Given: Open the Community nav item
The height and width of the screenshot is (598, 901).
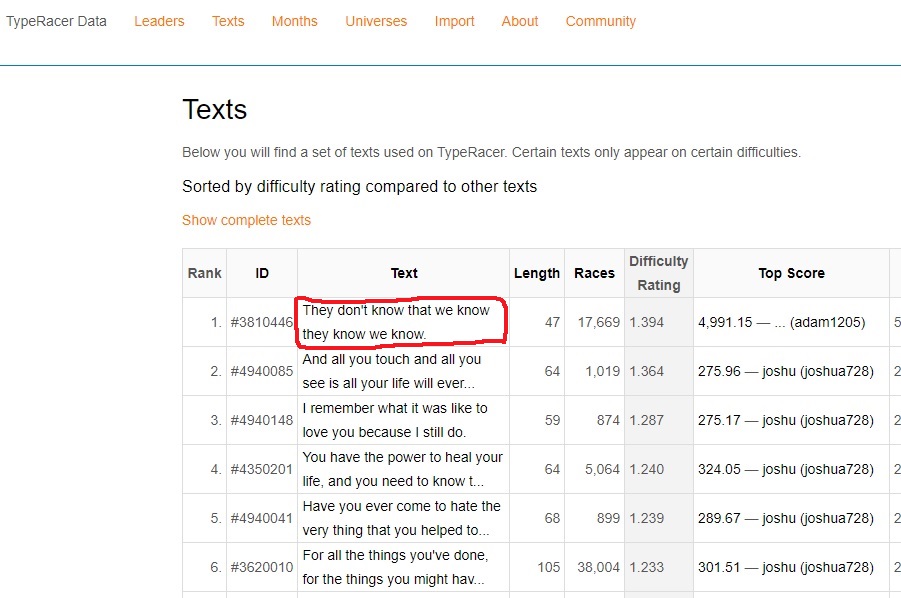Looking at the screenshot, I should point(600,21).
